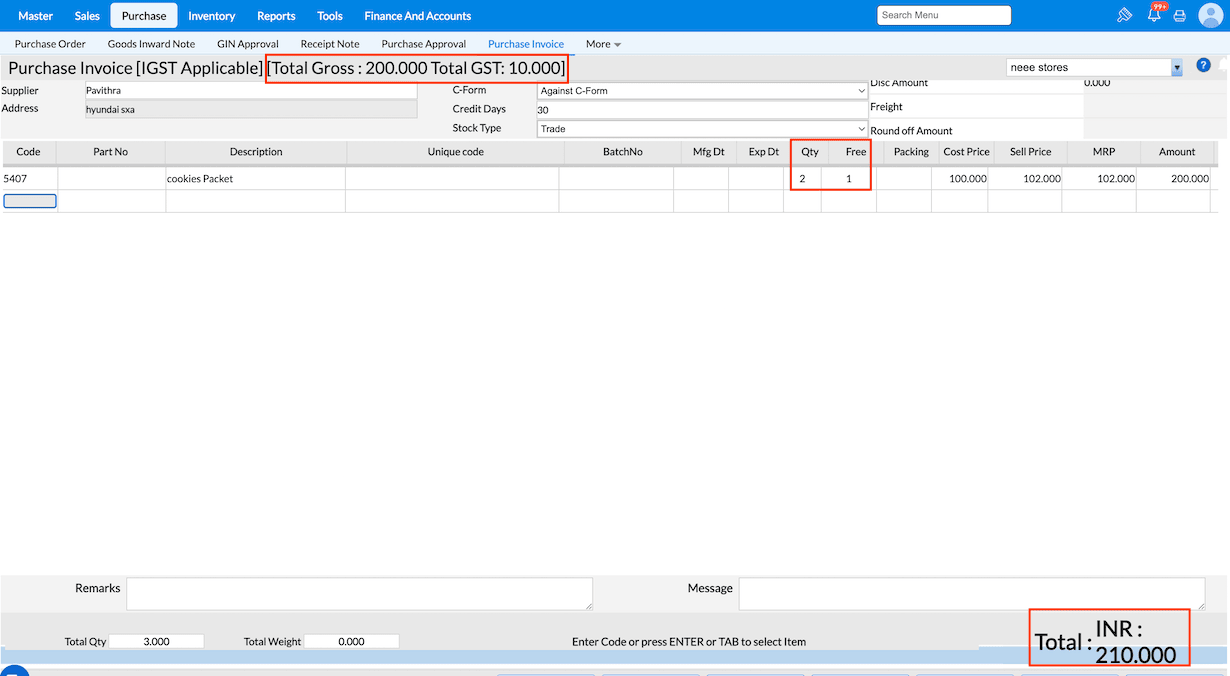Click the Total Qty field
Screen dimensions: 1230x676
pos(156,641)
